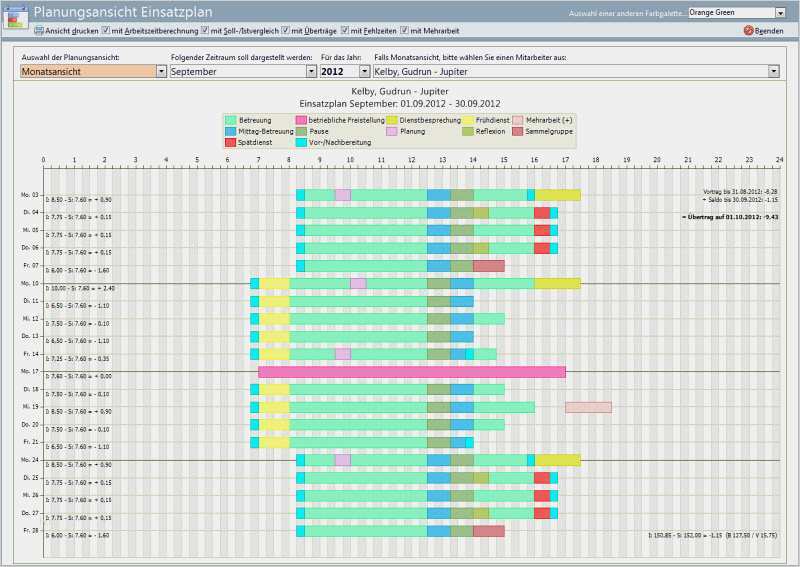The height and width of the screenshot is (567, 800).
Task: Click the Beenden button label
Action: (769, 31)
